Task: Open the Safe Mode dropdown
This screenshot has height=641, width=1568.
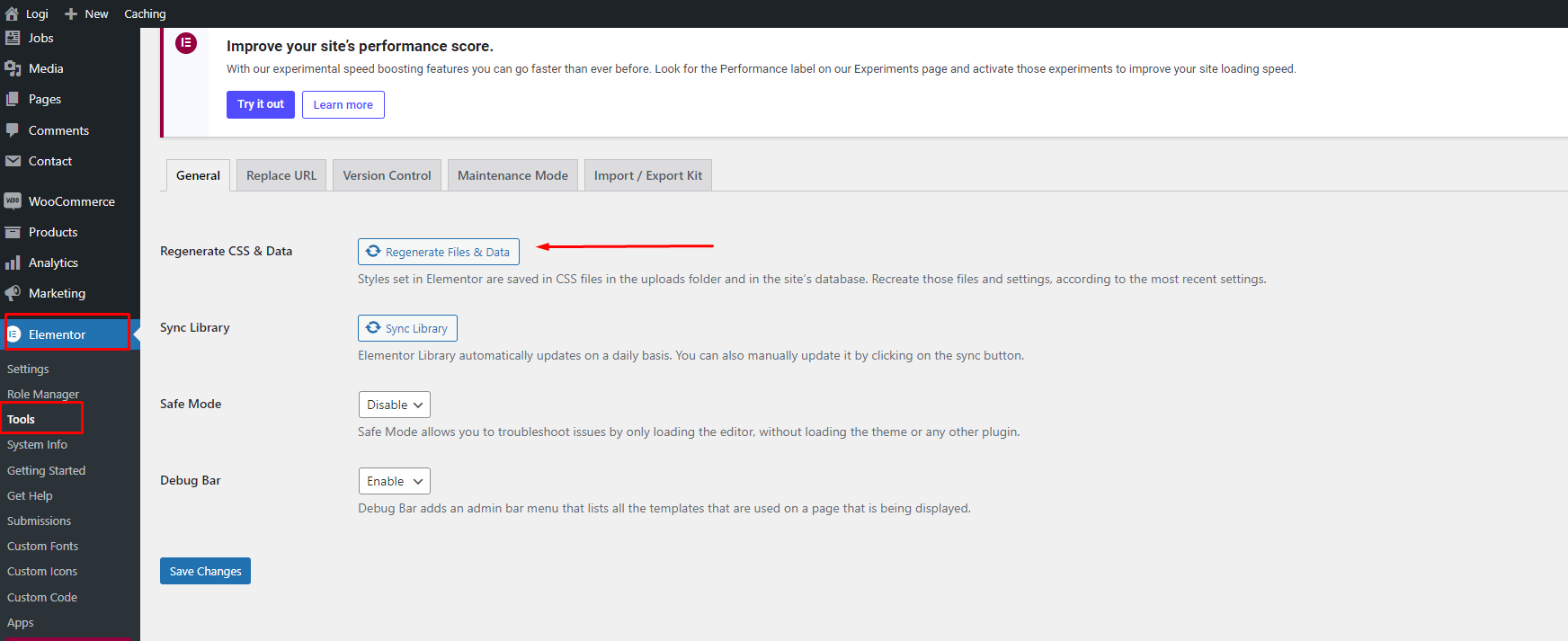Action: pyautogui.click(x=394, y=405)
